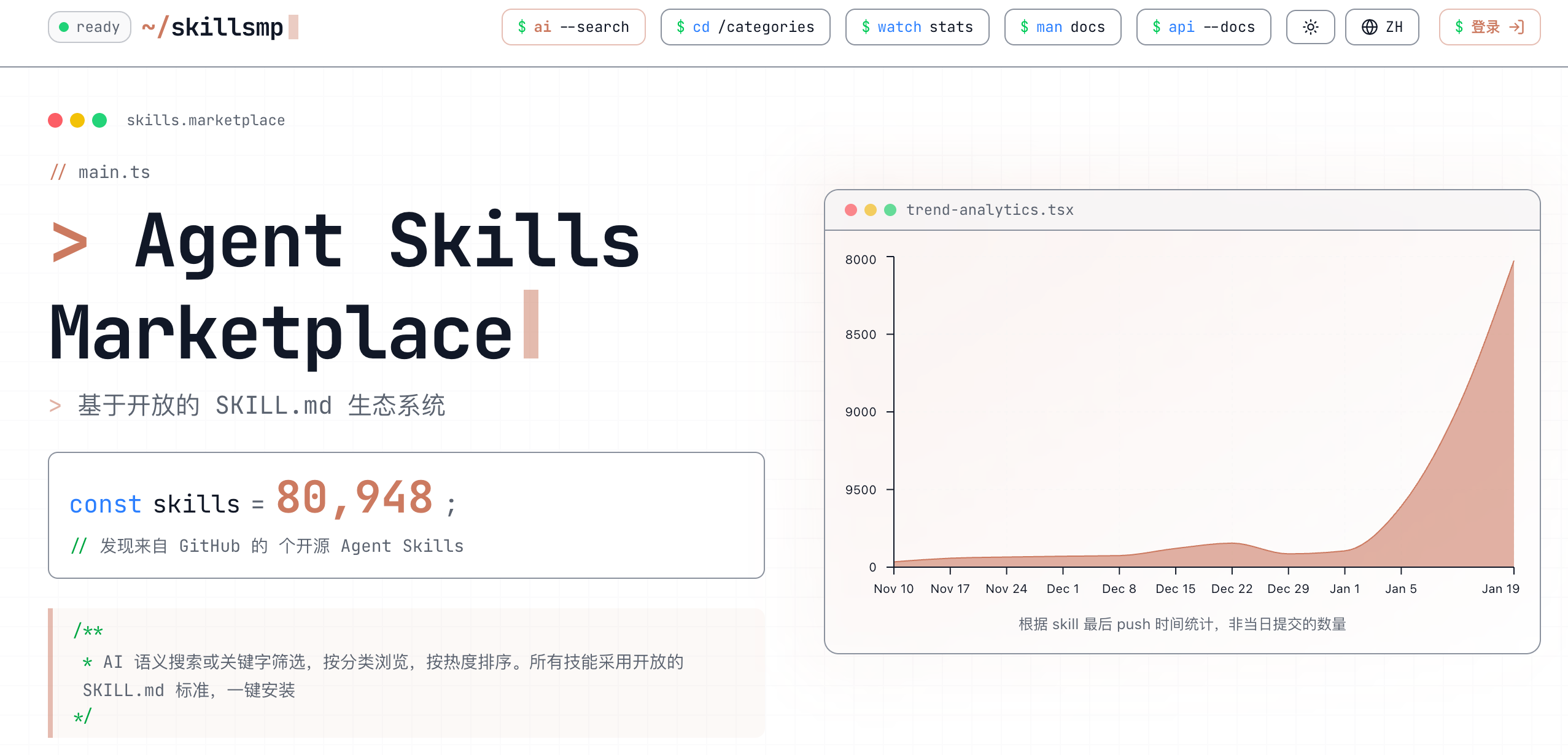Click red dot beside skills.marketplace
The width and height of the screenshot is (1568, 755).
[x=55, y=120]
